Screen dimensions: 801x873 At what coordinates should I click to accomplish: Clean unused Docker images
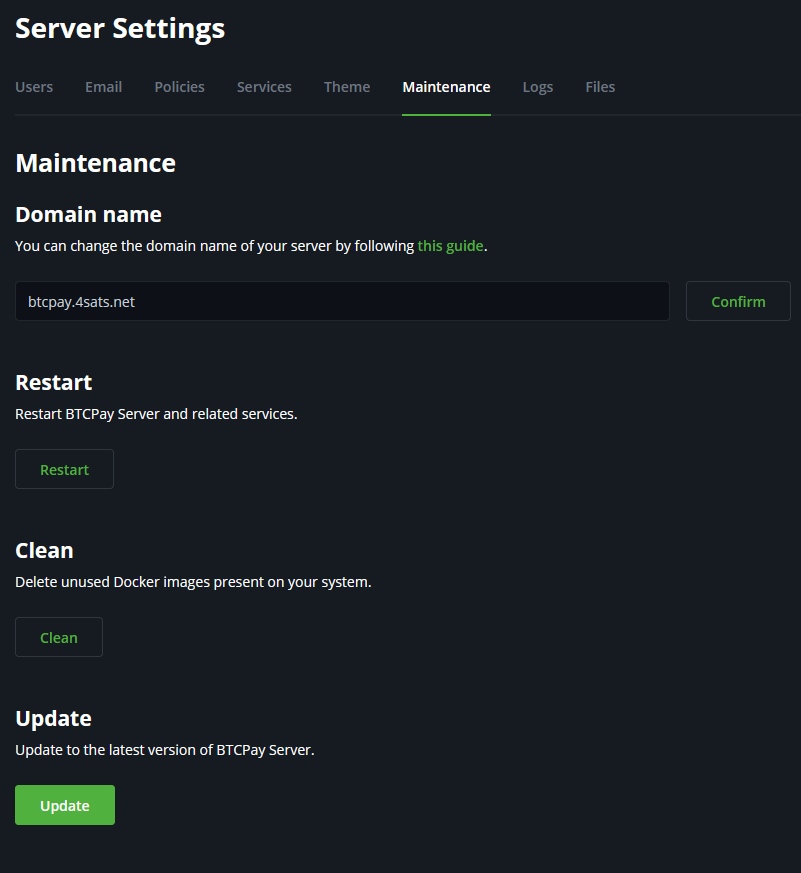58,636
